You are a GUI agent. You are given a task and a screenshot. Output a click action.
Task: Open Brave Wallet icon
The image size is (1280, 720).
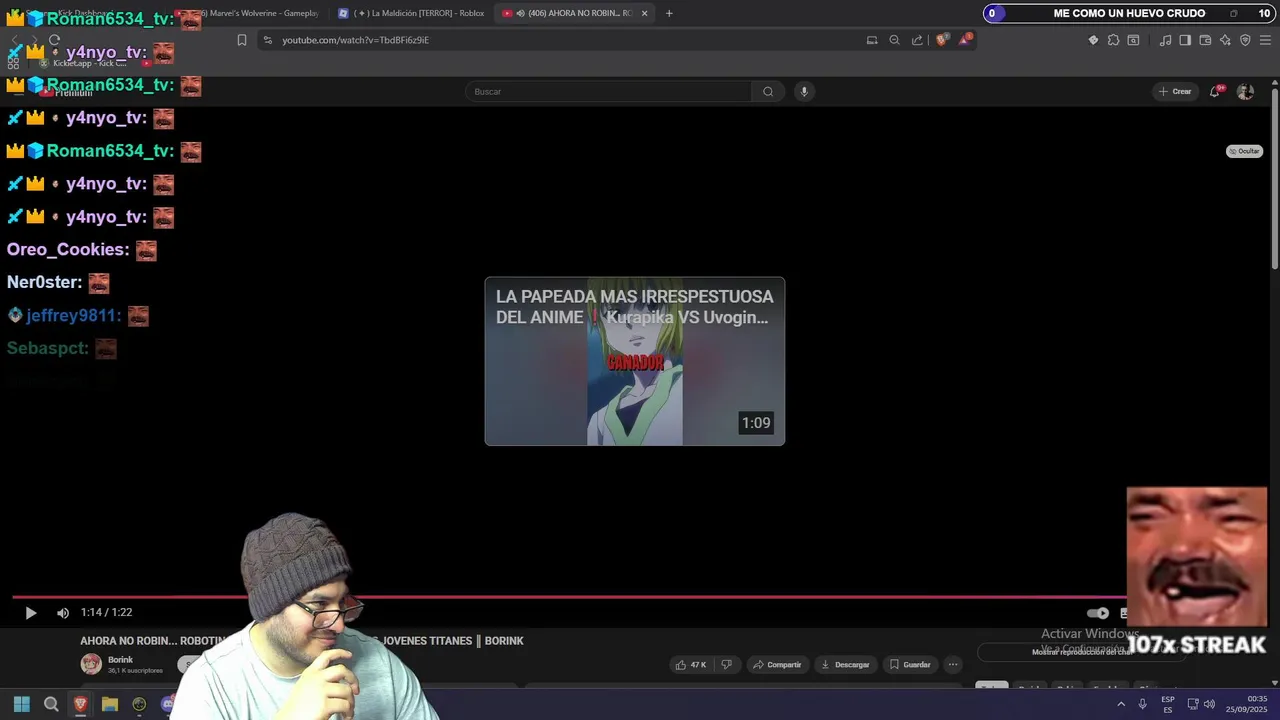pos(1205,40)
